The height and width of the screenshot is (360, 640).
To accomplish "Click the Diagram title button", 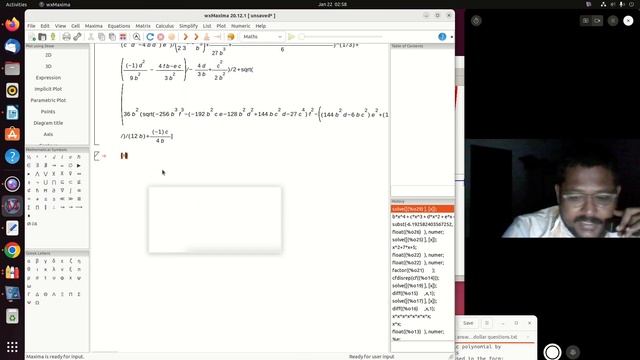I will 48,123.
